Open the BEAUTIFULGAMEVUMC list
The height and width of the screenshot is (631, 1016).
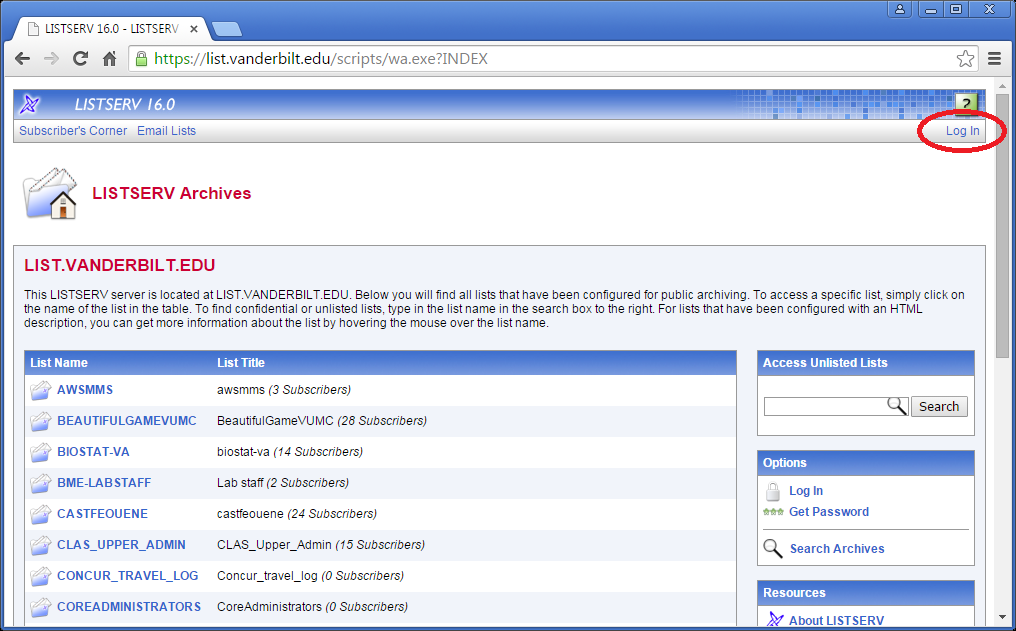[x=126, y=421]
